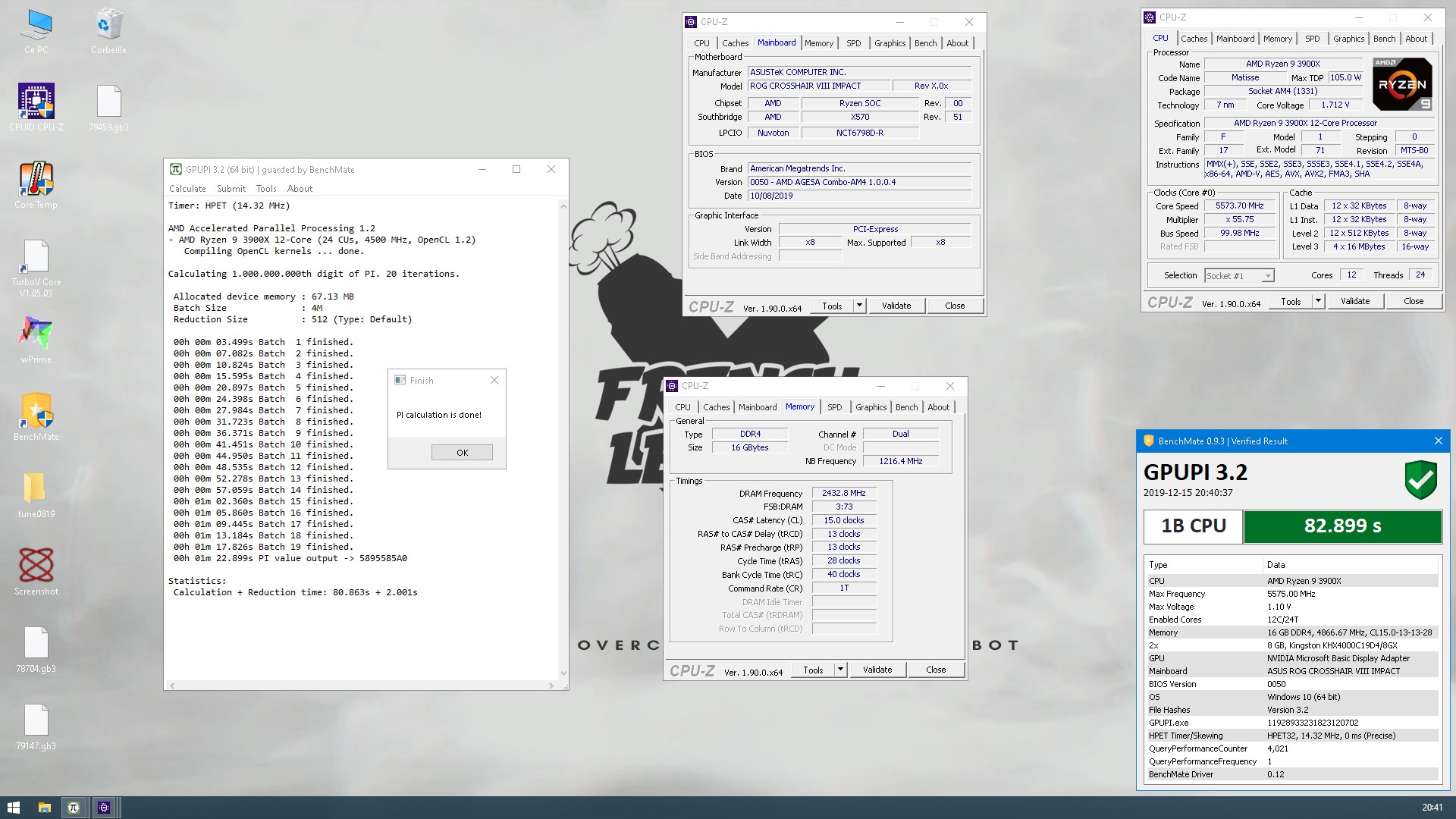This screenshot has height=819, width=1456.
Task: Click OK in the Finish dialog
Action: [x=462, y=453]
